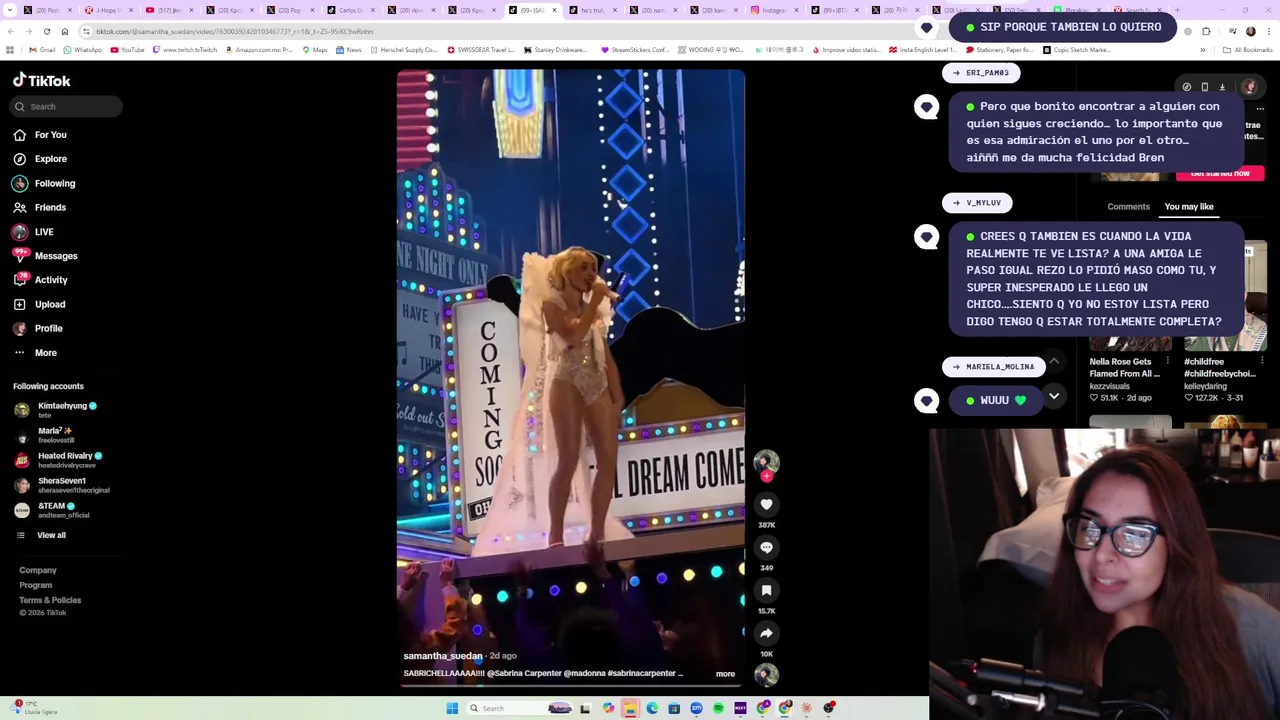Click the browser address bar URL
Screen dimensions: 1280x720
(x=235, y=31)
